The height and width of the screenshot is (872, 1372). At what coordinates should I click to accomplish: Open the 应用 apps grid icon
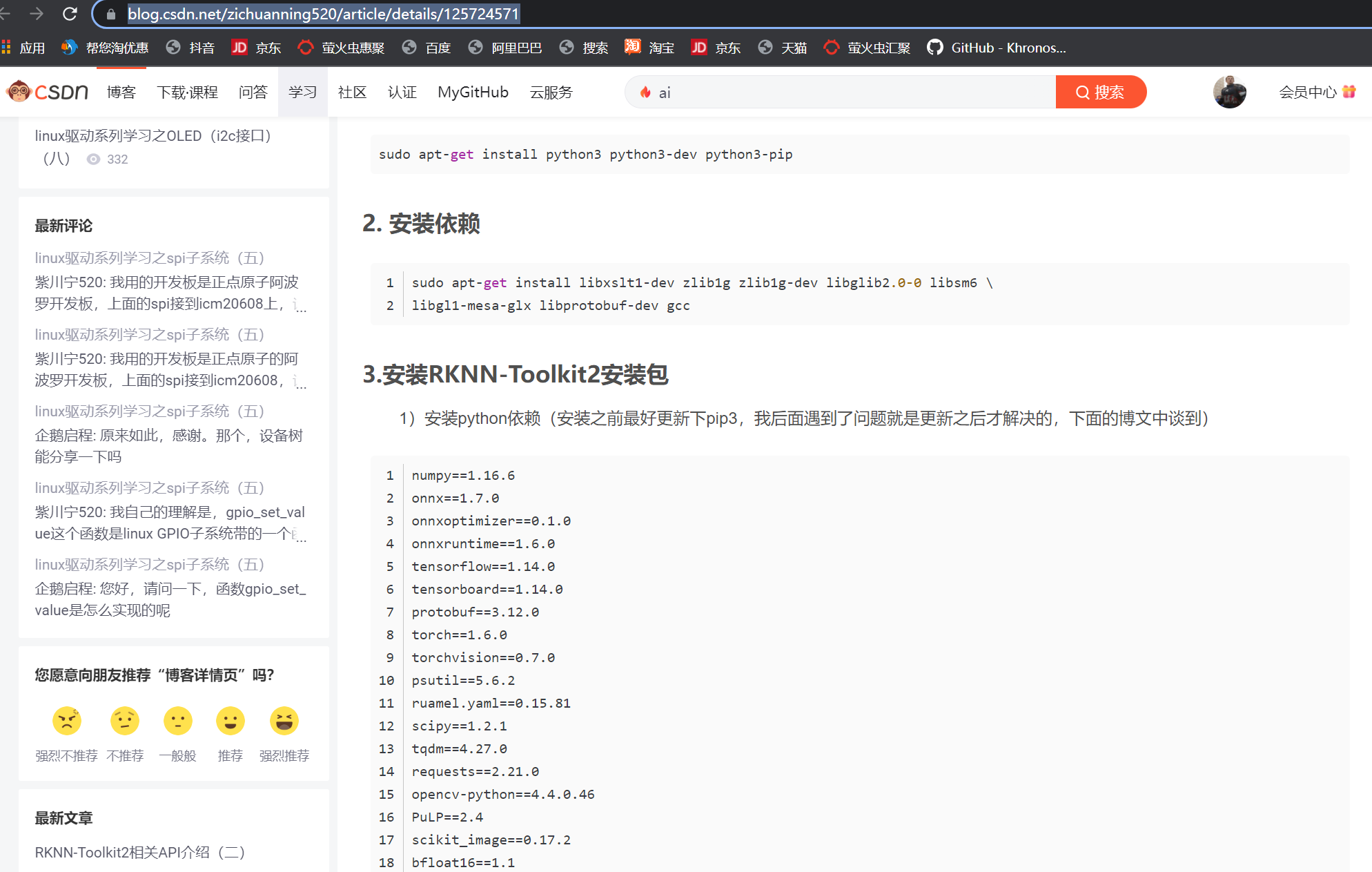7,48
